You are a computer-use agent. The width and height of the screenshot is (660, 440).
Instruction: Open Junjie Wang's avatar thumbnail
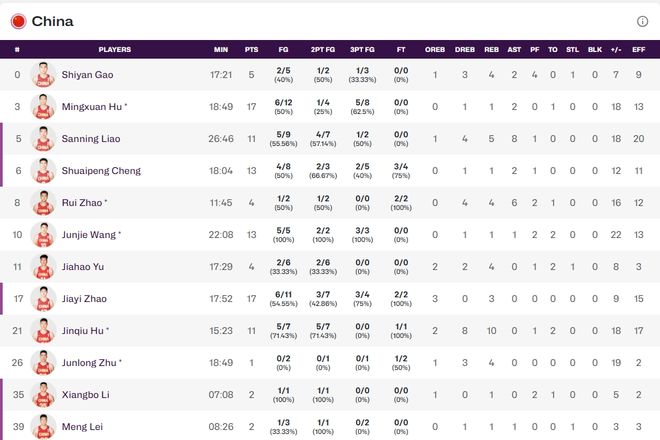(43, 235)
